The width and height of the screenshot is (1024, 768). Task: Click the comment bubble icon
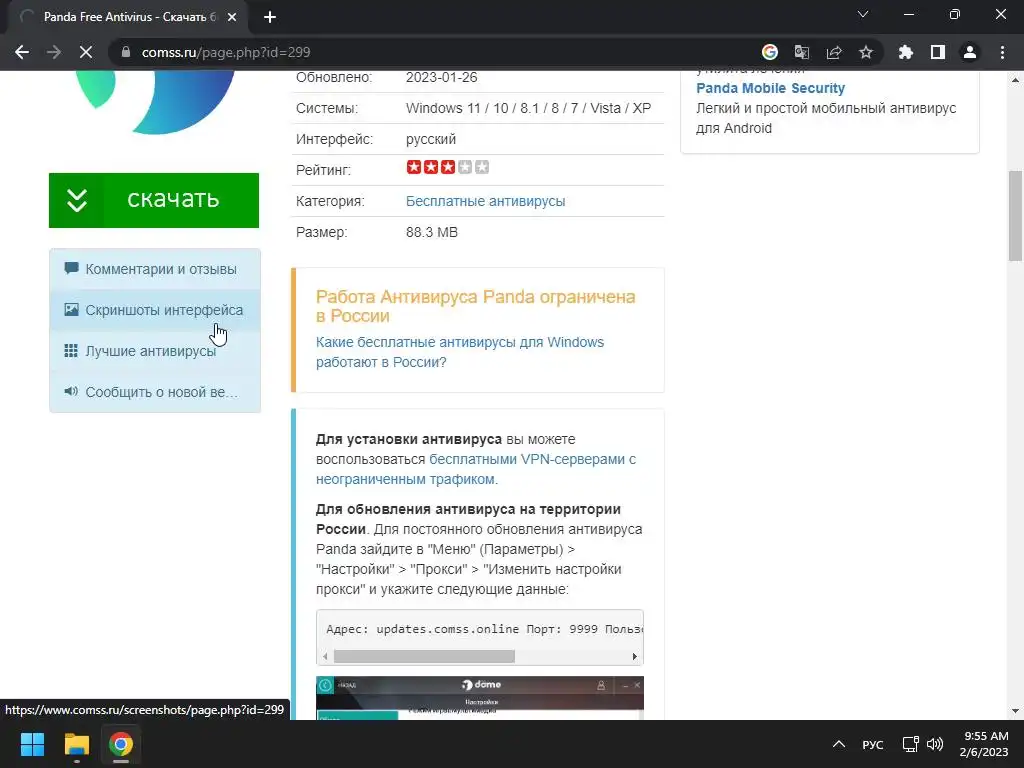click(x=71, y=268)
